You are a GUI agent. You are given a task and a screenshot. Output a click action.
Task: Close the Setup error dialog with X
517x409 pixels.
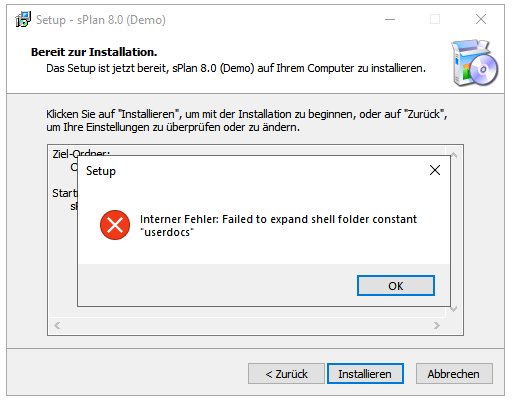coord(435,170)
